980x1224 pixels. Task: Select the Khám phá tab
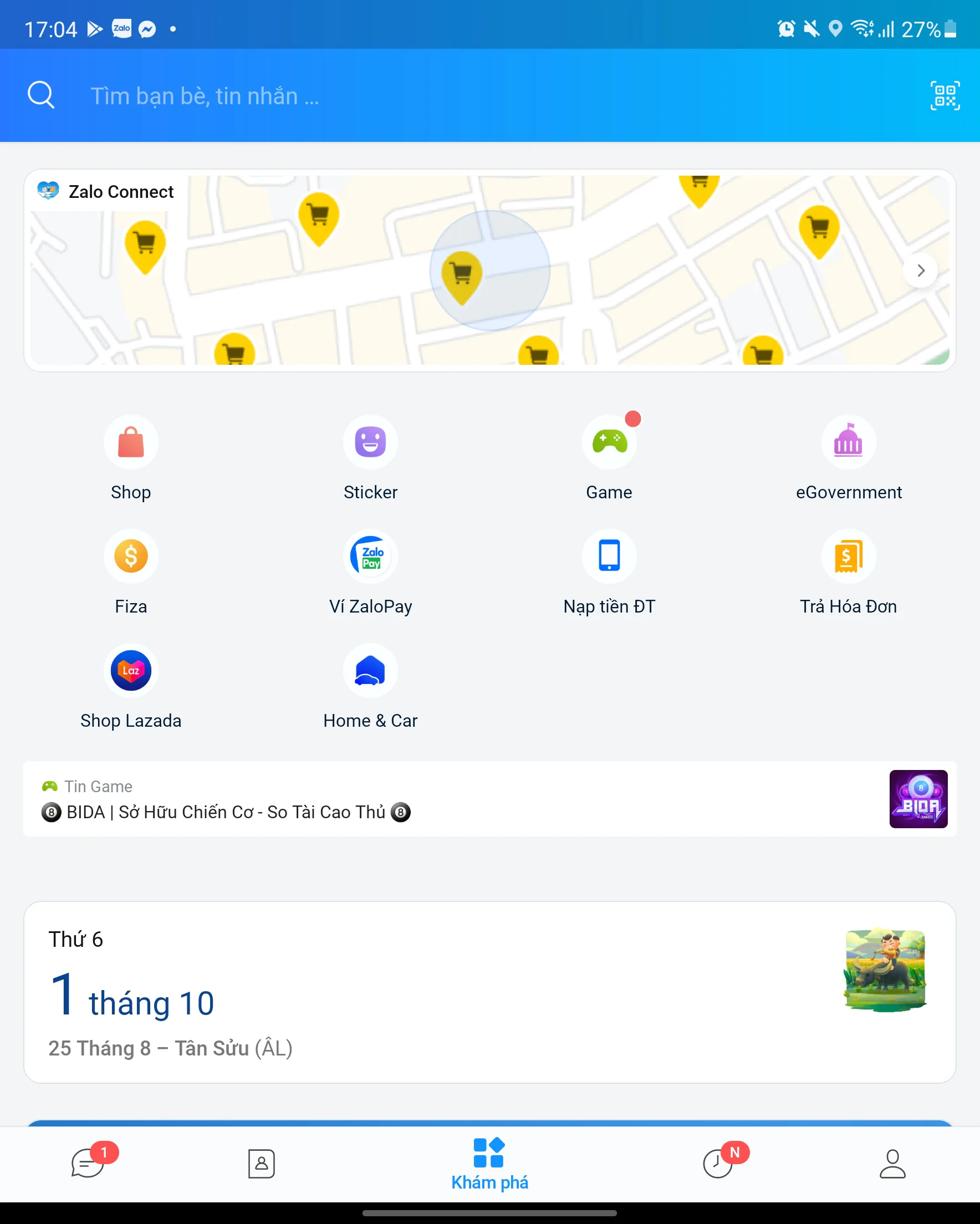click(489, 1164)
